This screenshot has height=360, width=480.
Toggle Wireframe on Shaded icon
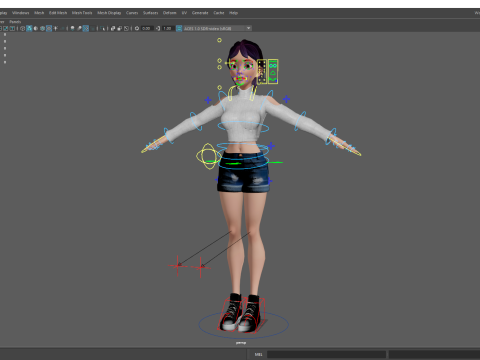[x=42, y=28]
